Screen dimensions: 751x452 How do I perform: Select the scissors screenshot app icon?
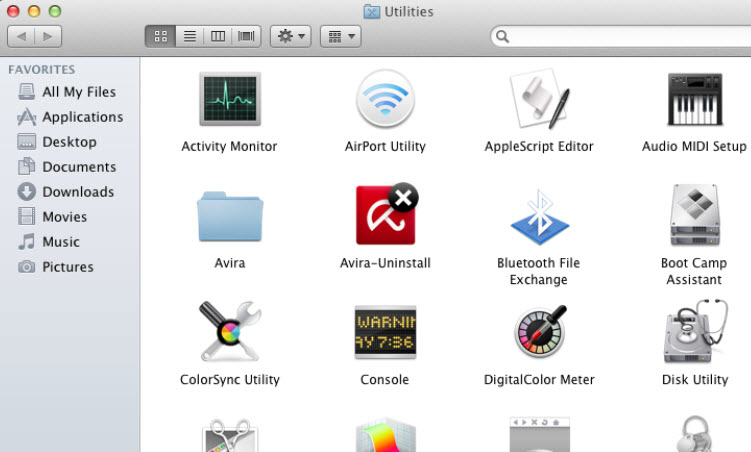click(230, 435)
